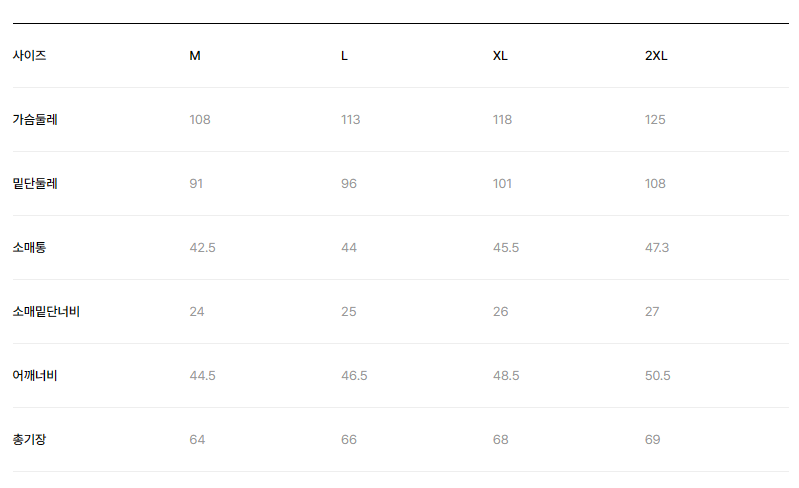Select the 어깨너비 row label

pyautogui.click(x=35, y=376)
